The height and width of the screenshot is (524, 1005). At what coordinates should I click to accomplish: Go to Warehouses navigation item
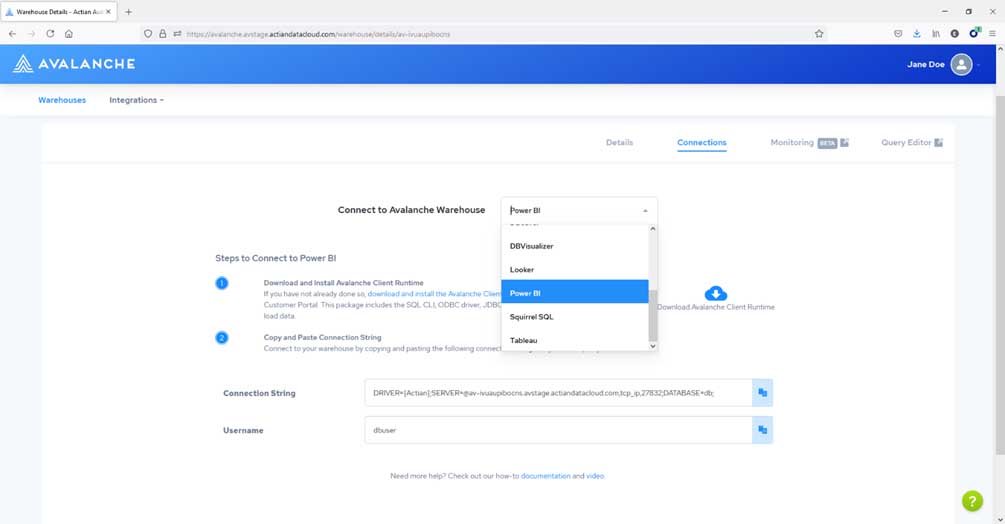62,100
